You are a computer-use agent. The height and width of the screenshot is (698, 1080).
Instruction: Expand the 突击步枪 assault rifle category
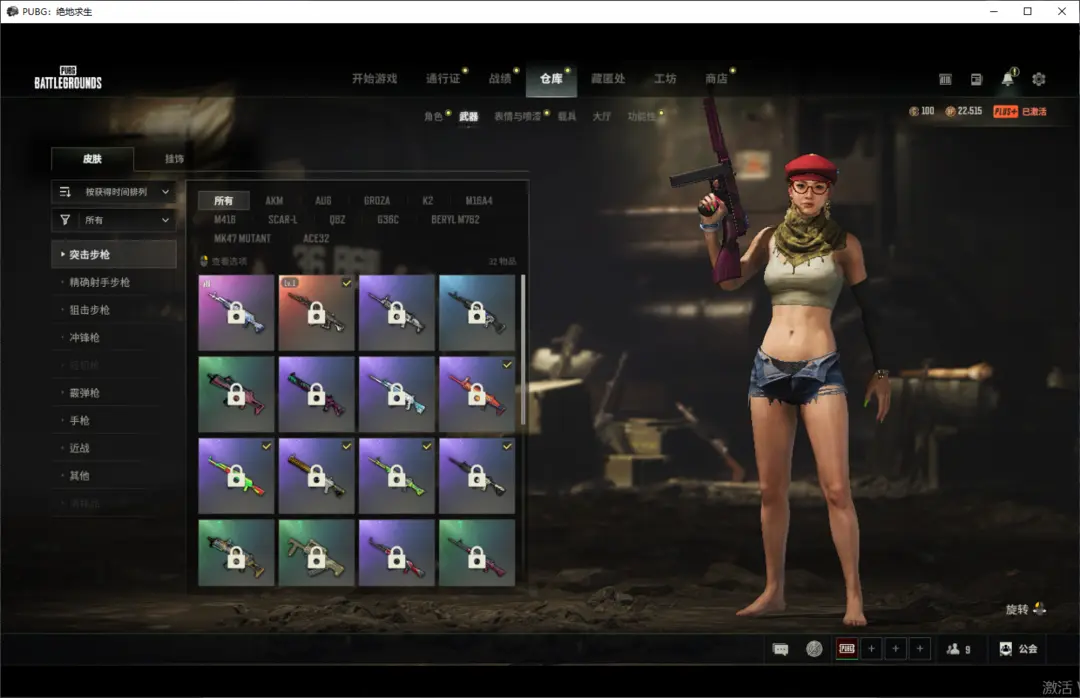coord(113,255)
